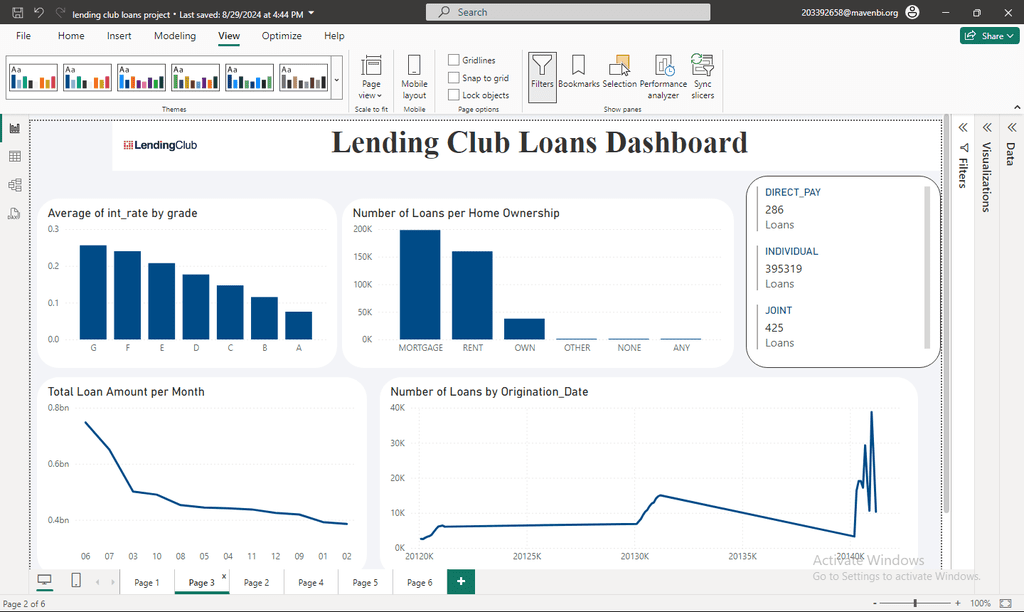Image resolution: width=1024 pixels, height=612 pixels.
Task: Go to next page tabs arrow
Action: click(x=112, y=581)
